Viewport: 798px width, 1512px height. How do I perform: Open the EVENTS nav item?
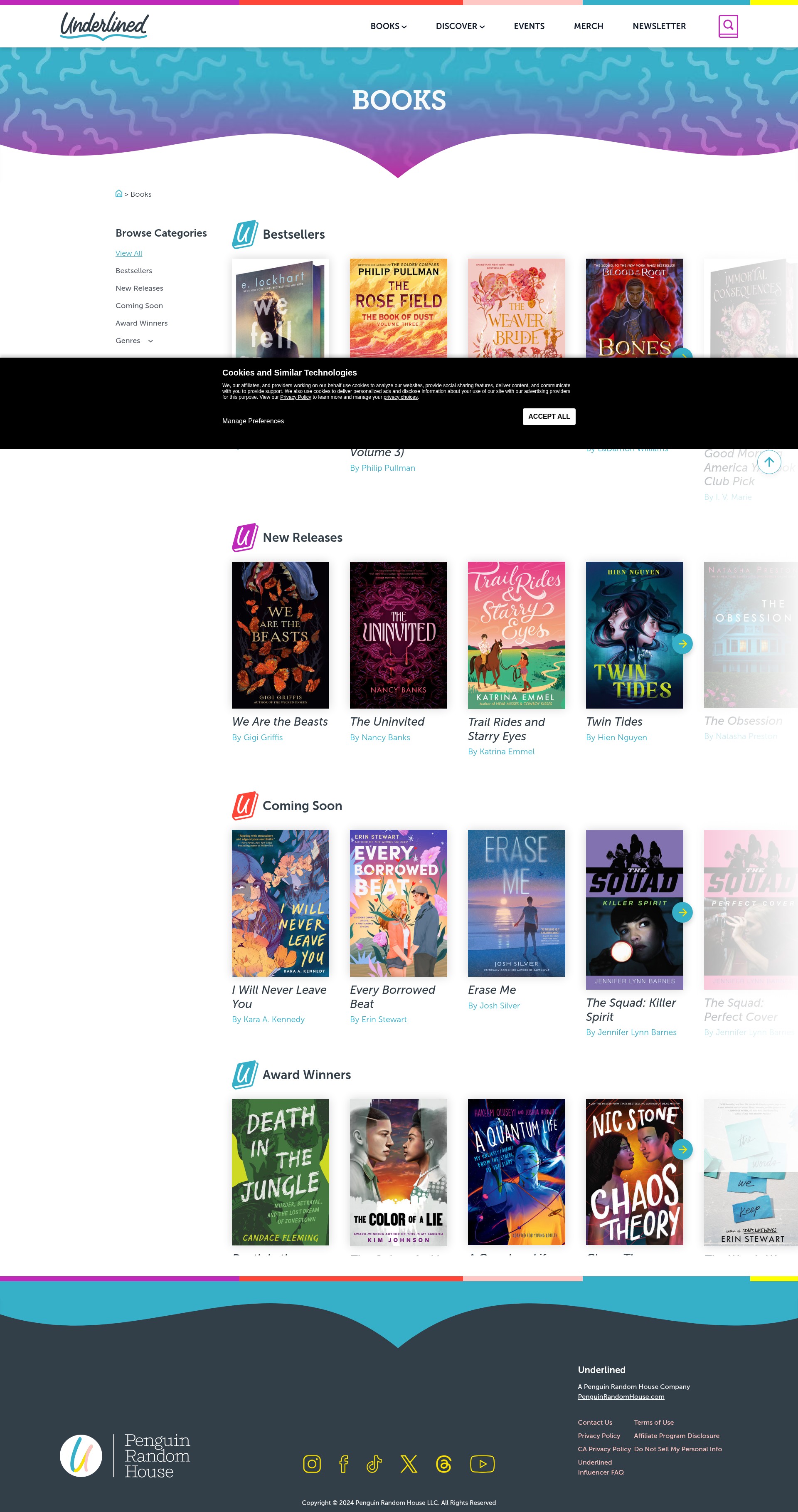[x=529, y=27]
